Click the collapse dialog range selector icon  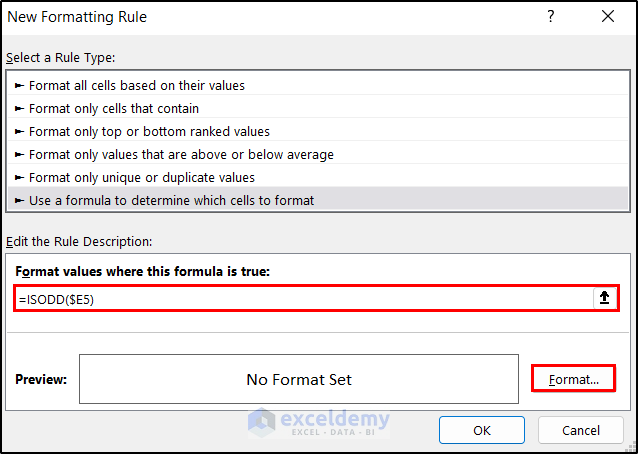604,298
